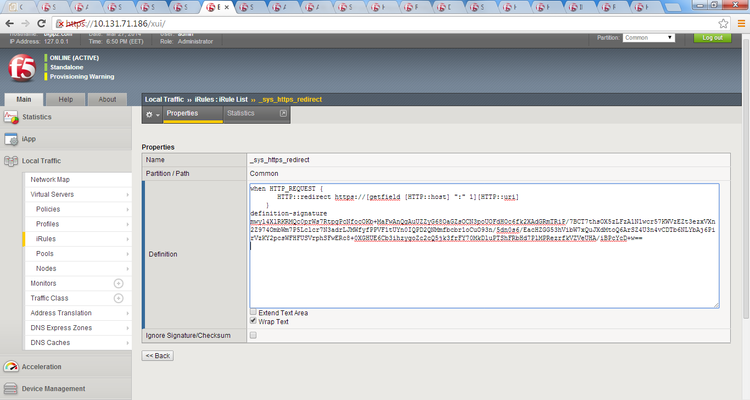Expand the Virtual Servers submenu

click(127, 194)
